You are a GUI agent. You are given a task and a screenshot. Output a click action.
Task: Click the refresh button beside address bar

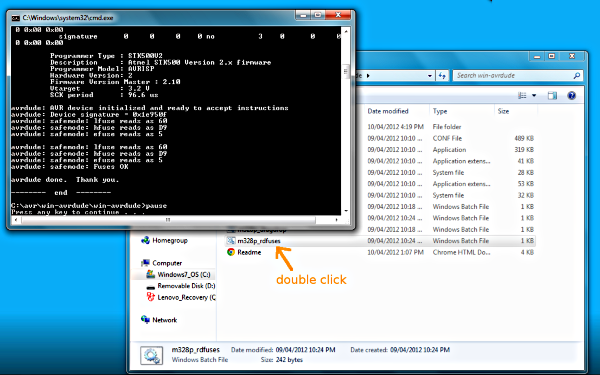click(442, 75)
